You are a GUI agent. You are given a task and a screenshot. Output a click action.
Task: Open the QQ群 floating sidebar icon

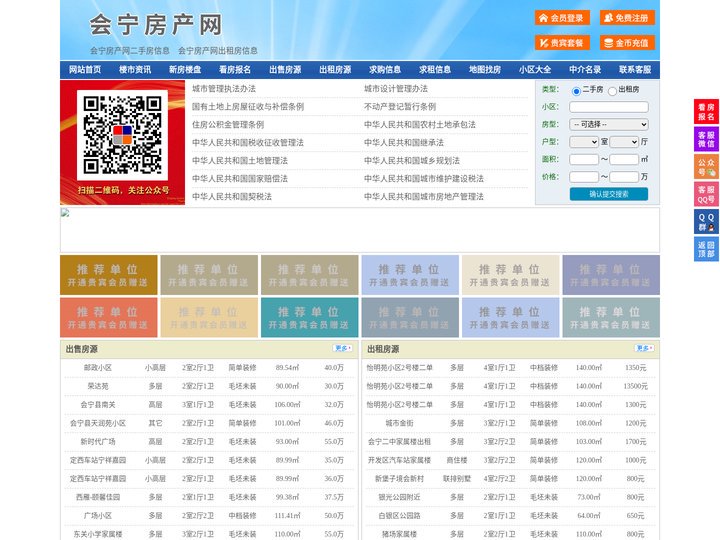(706, 222)
